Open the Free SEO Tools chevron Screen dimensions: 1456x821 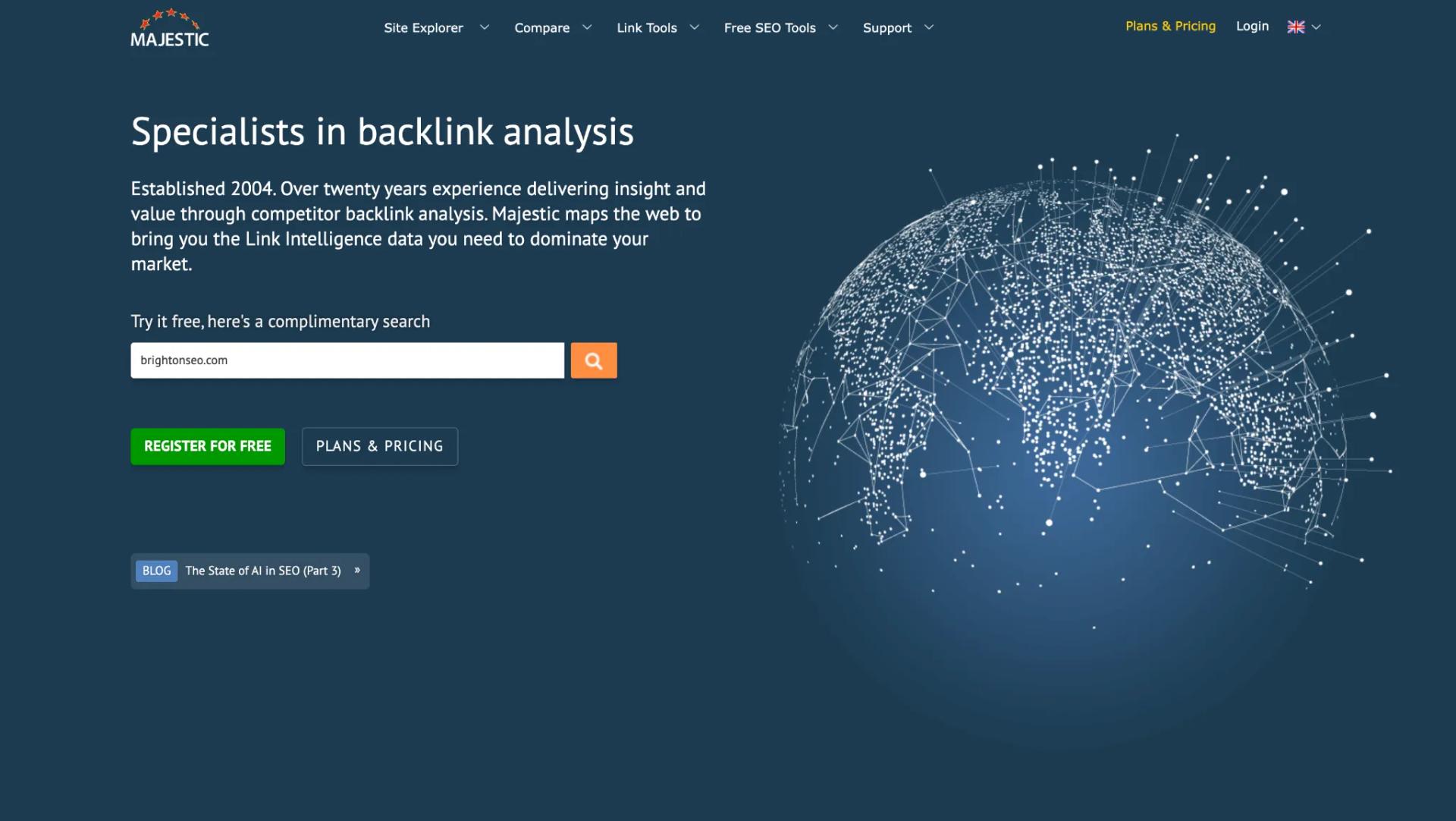(x=833, y=27)
